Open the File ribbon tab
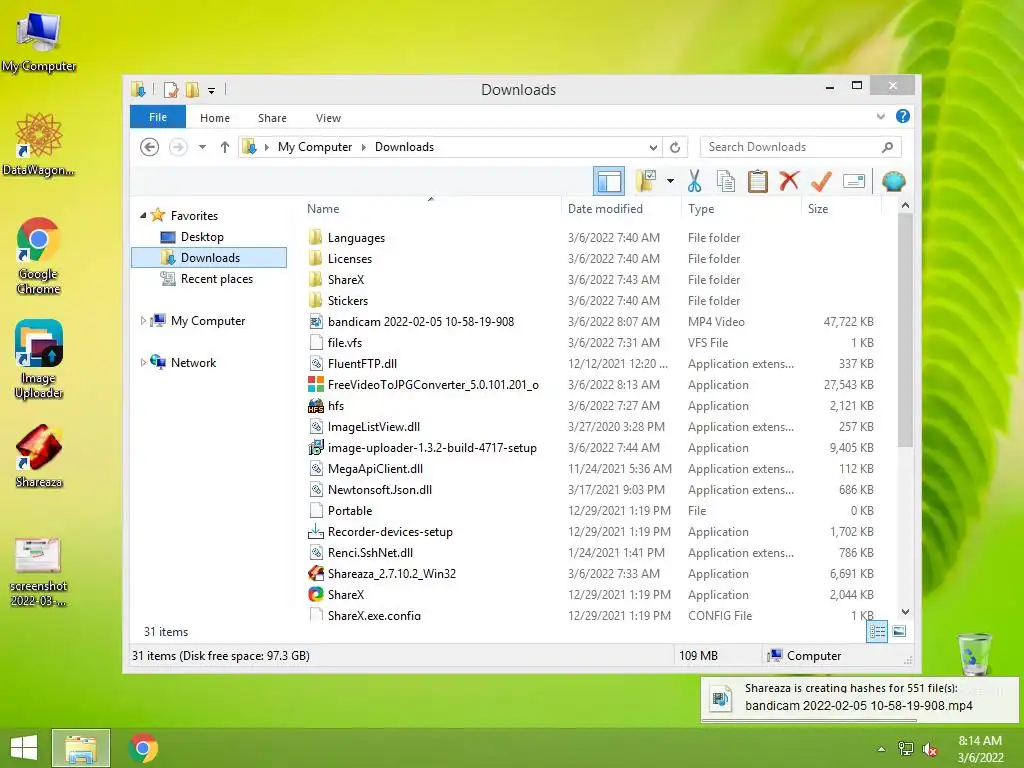1024x768 pixels. coord(157,117)
